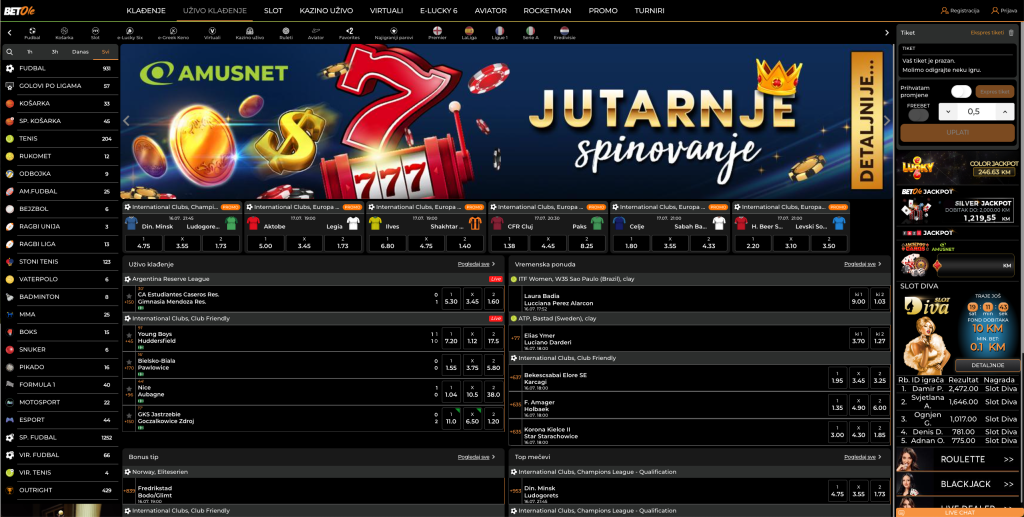Click the search magnifier icon above the sports list

click(x=10, y=52)
